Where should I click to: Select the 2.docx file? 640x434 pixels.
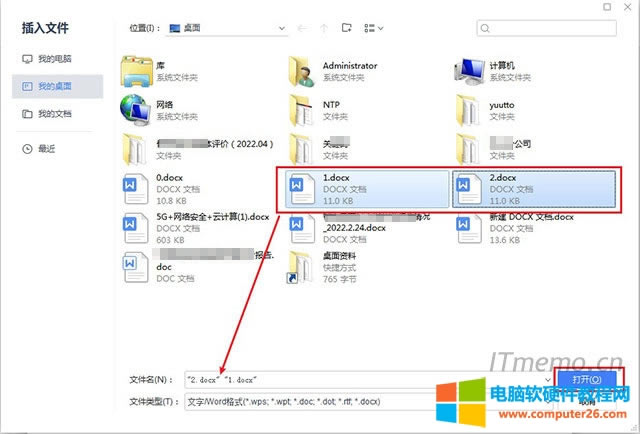[x=534, y=189]
